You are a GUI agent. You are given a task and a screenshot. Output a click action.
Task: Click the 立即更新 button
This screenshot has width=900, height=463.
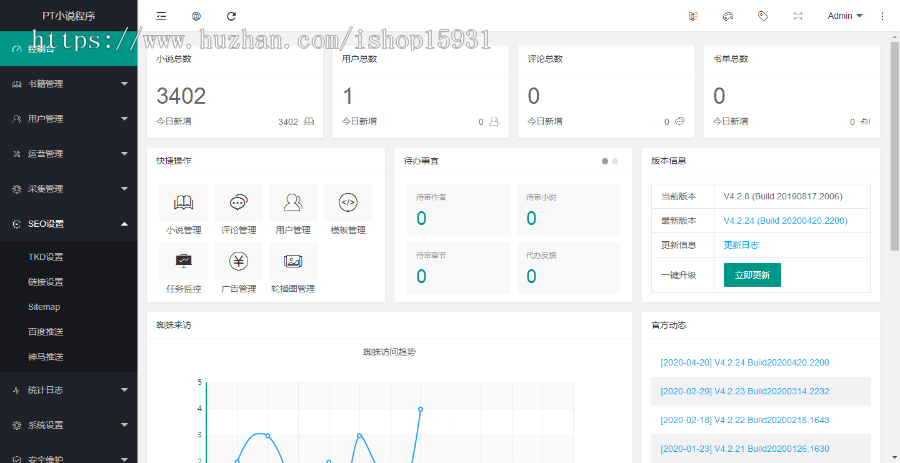pos(752,275)
